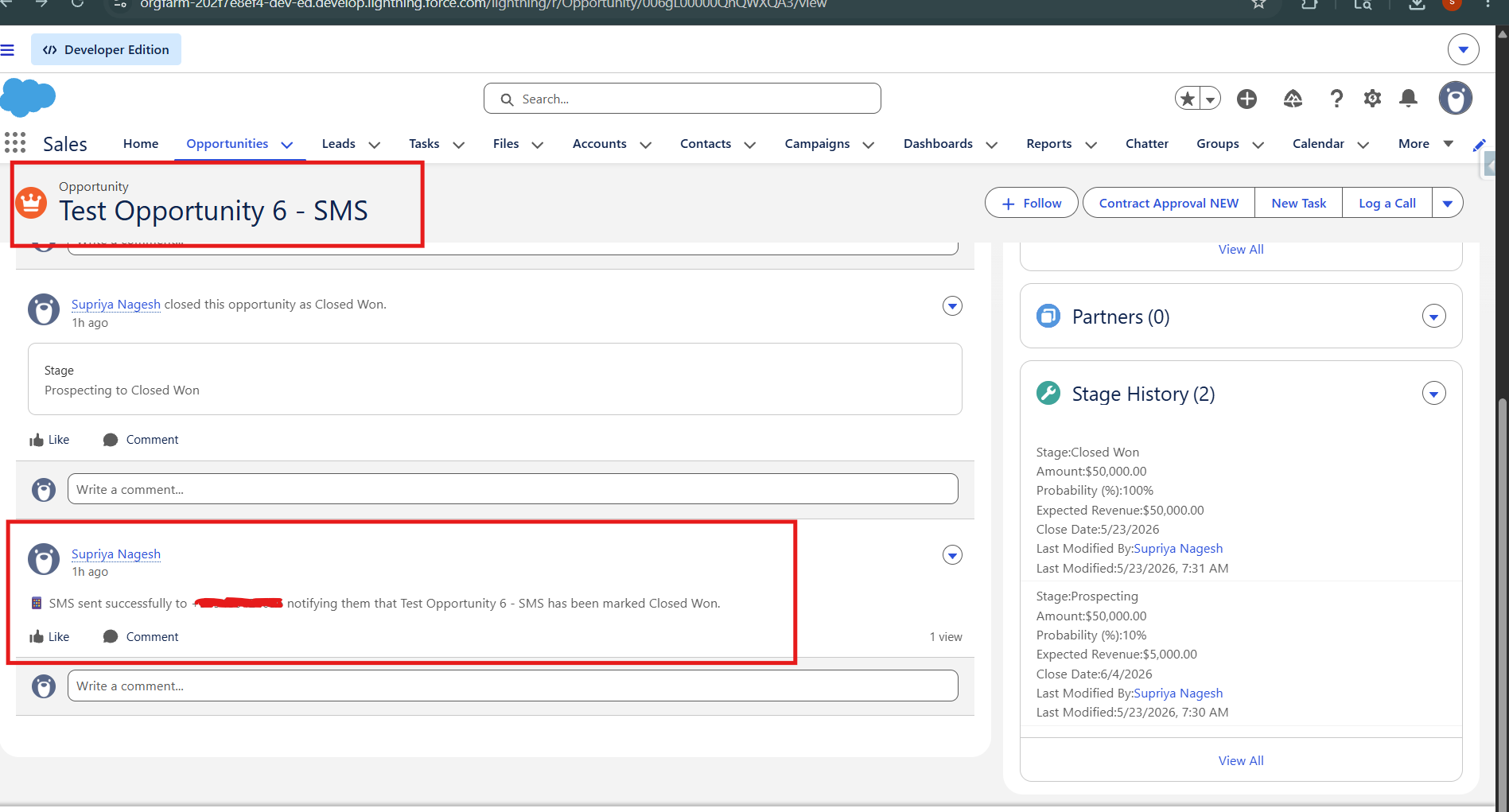
Task: Click the Log a Call button
Action: pyautogui.click(x=1386, y=203)
